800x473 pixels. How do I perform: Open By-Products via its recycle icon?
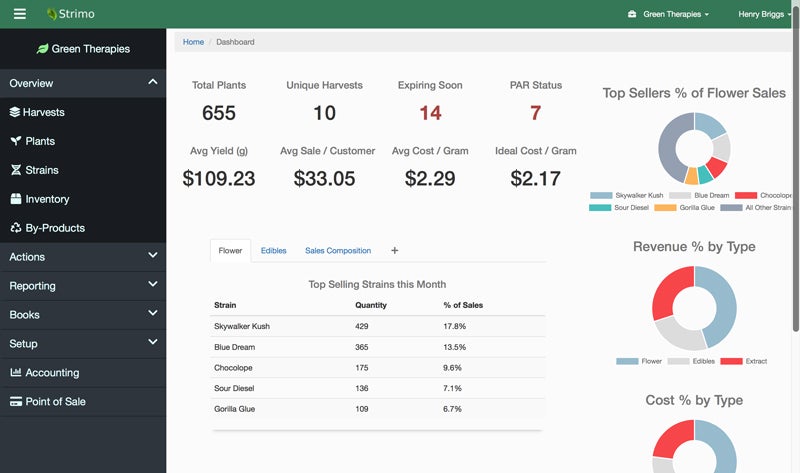point(15,228)
